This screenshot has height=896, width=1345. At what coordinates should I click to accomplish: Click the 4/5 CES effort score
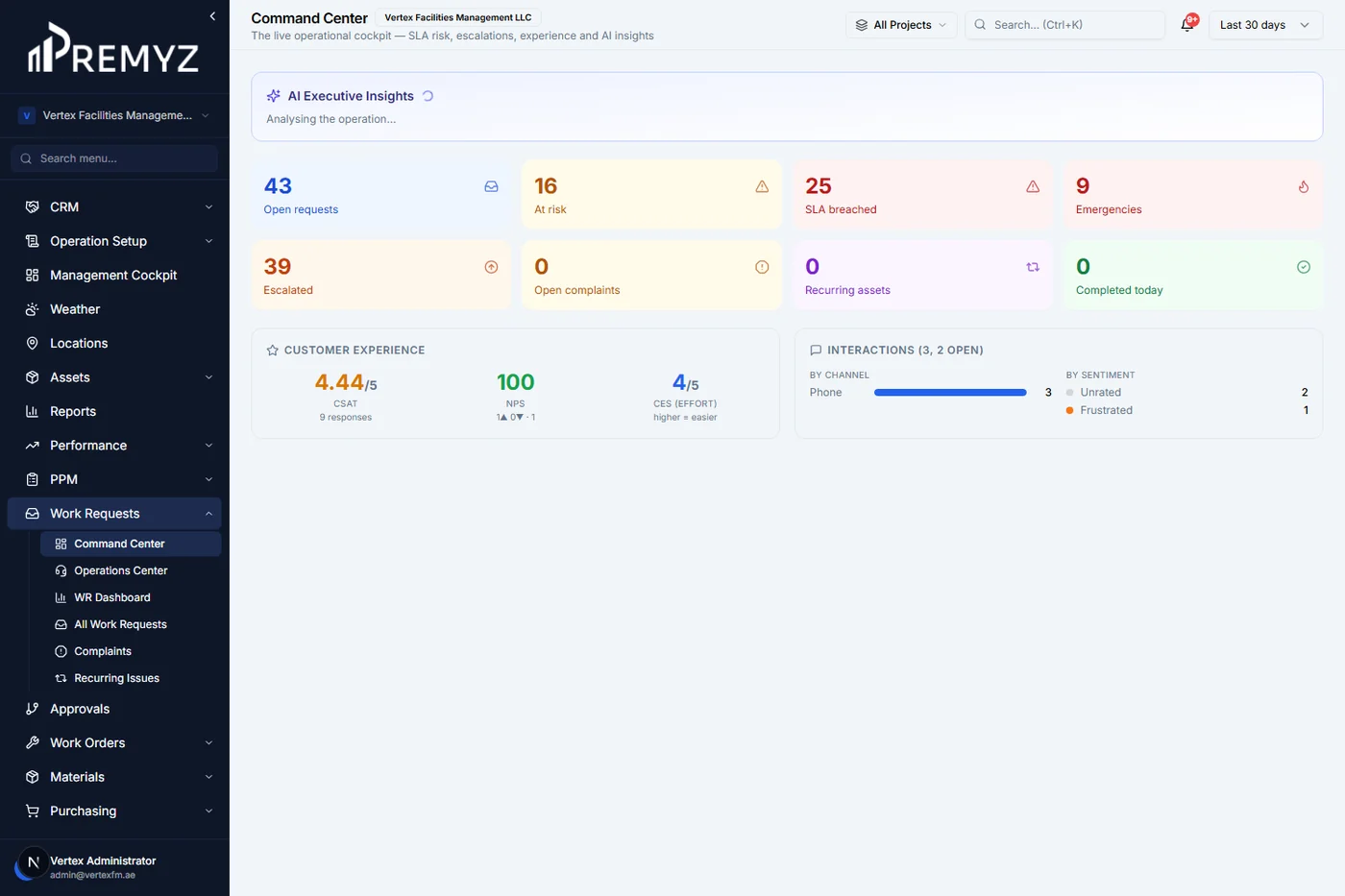pos(685,383)
